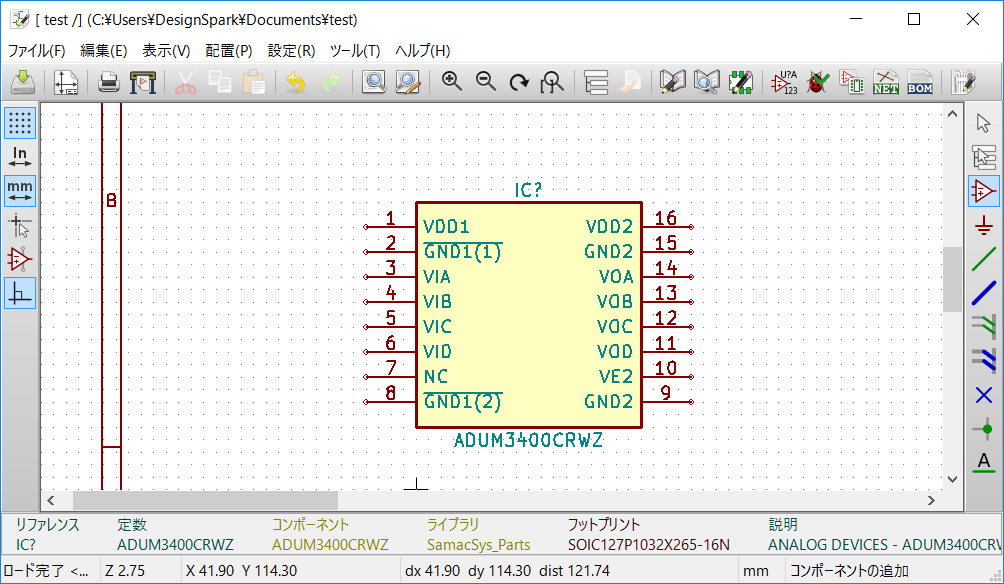Redo the last action
1004x584 pixels.
pyautogui.click(x=330, y=82)
